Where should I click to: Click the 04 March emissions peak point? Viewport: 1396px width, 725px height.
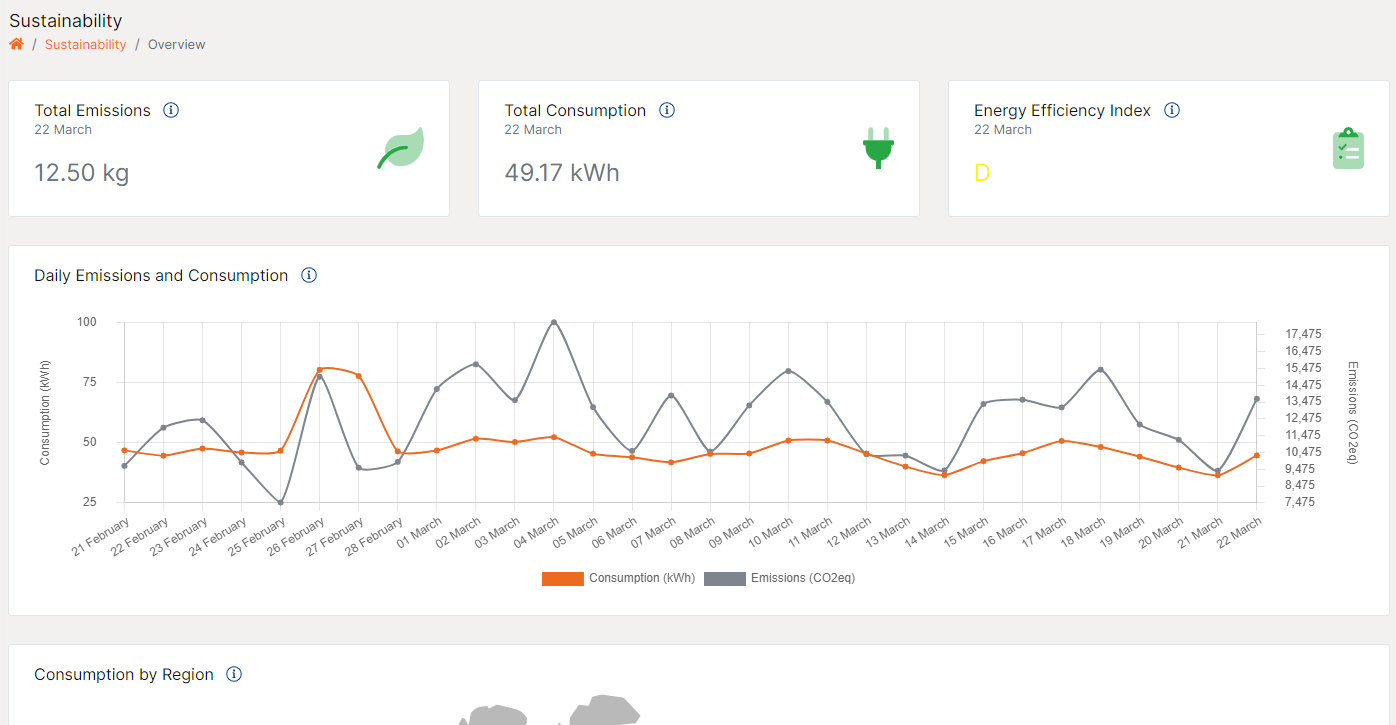(554, 322)
